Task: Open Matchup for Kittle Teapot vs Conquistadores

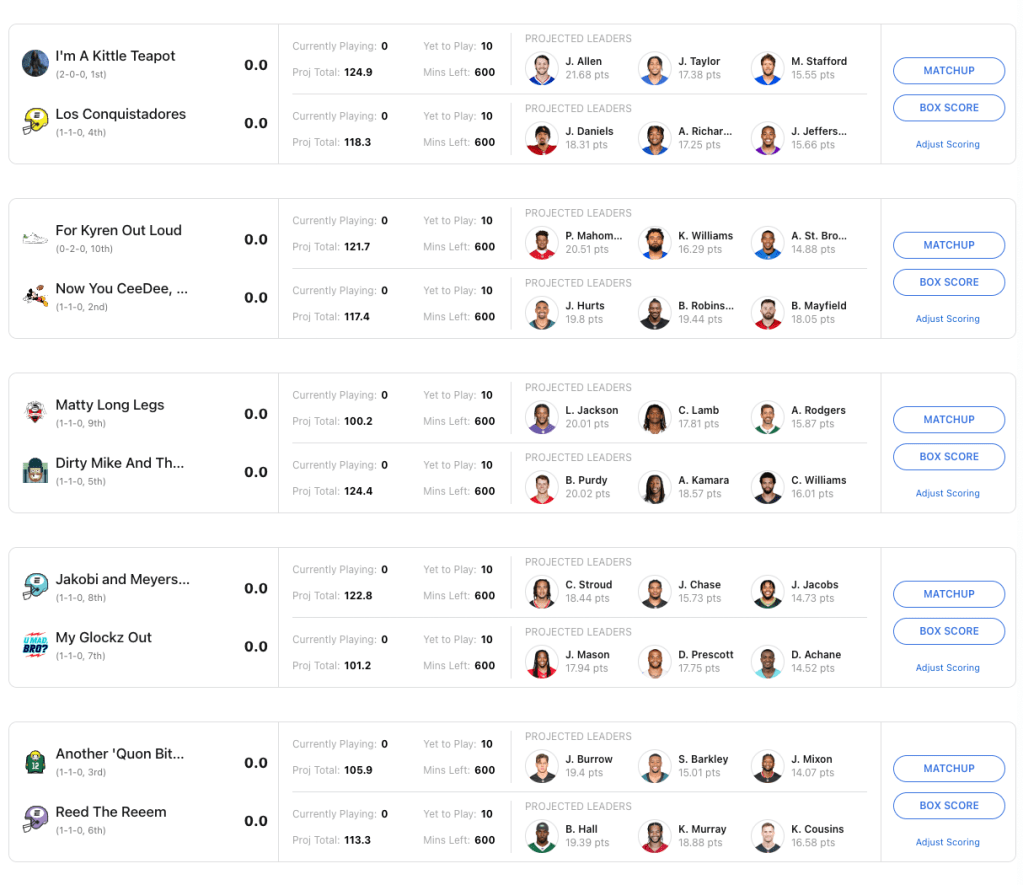Action: click(x=948, y=71)
